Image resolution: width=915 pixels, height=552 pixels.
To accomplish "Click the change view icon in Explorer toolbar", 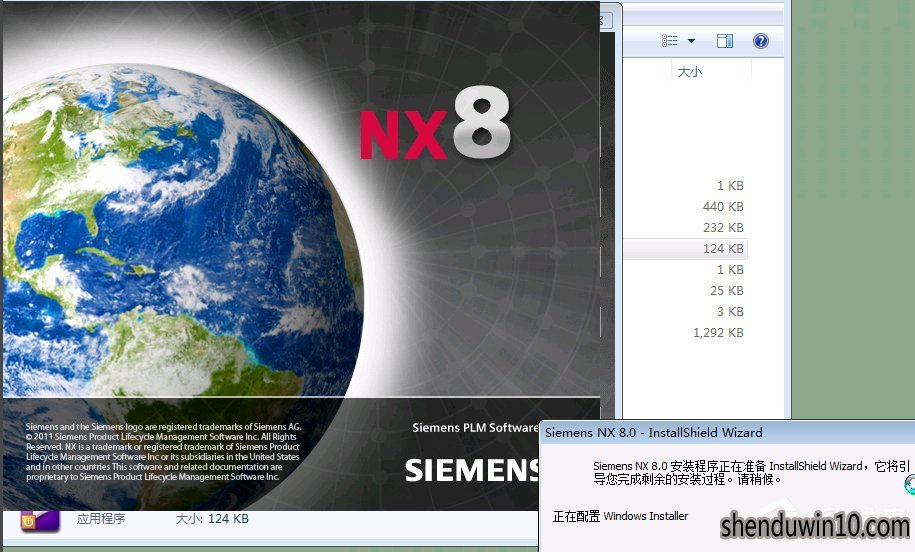I will pyautogui.click(x=670, y=41).
